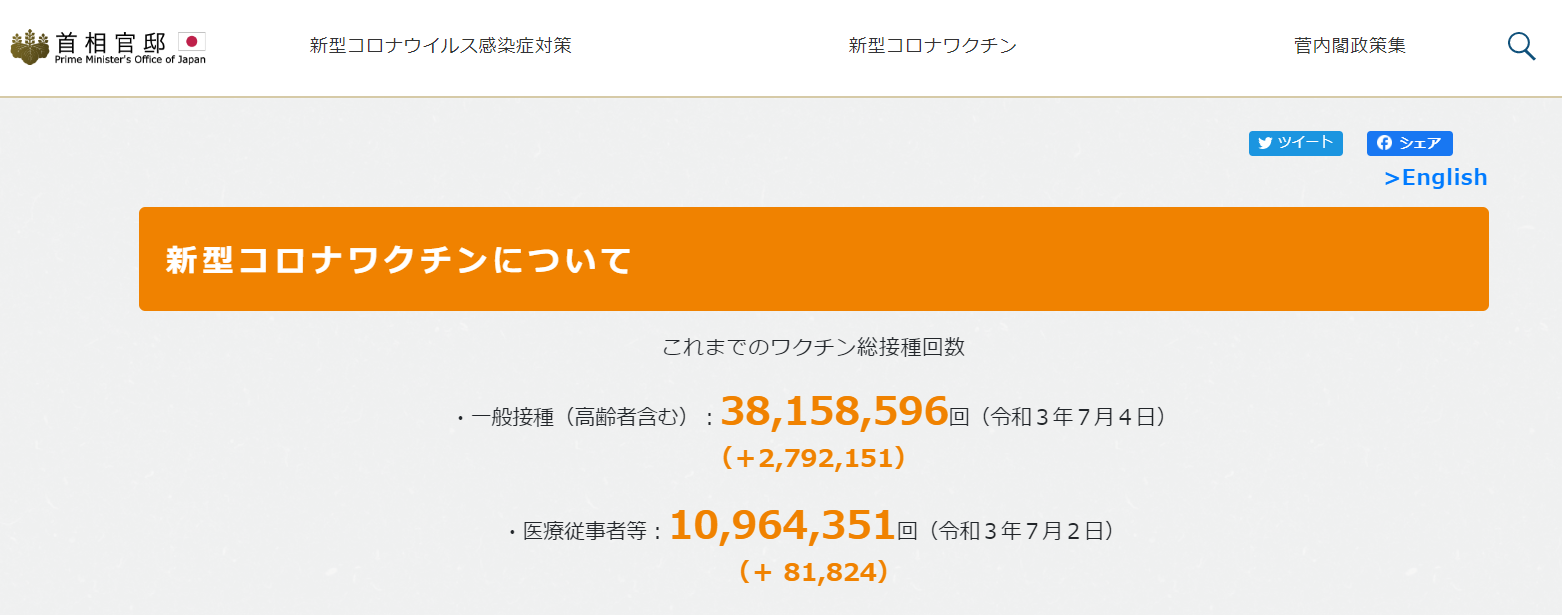Click the Facebook logo icon

[1384, 143]
